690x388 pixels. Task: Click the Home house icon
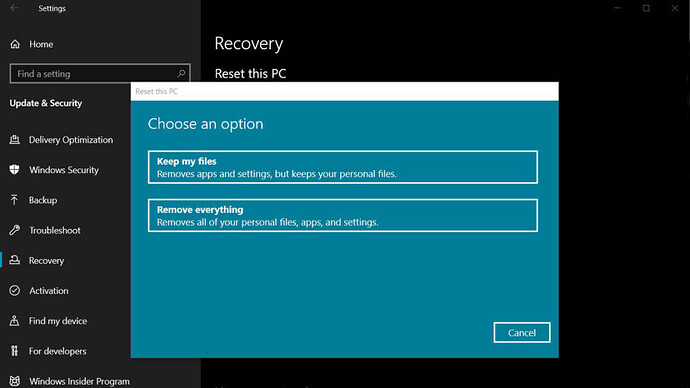click(15, 44)
